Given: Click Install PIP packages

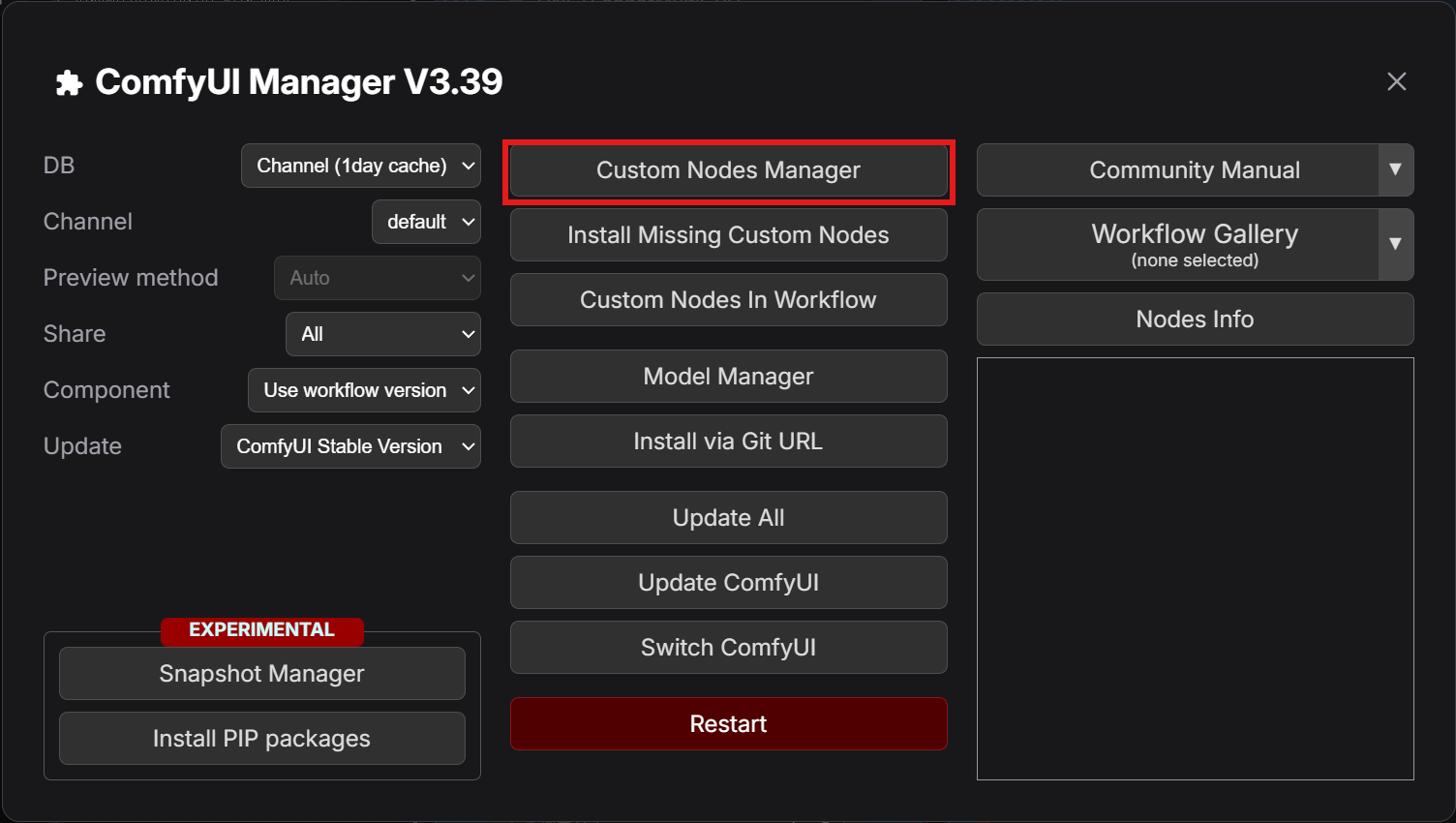Looking at the screenshot, I should pos(262,739).
